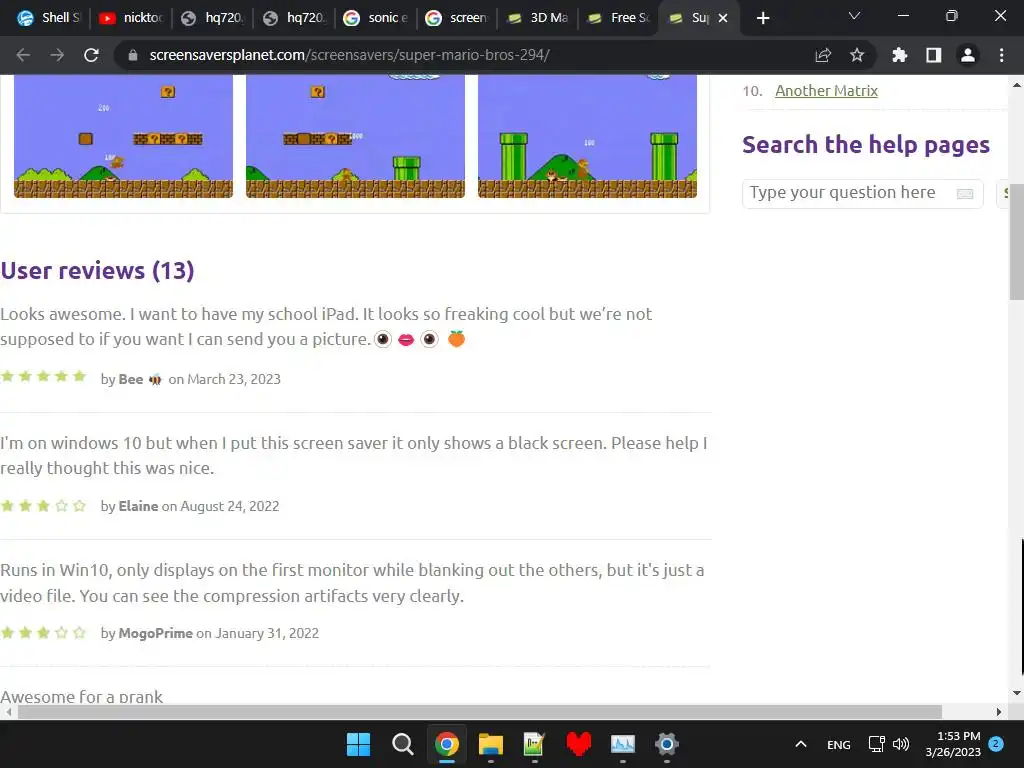Click keyboard icon in search field

click(x=965, y=194)
